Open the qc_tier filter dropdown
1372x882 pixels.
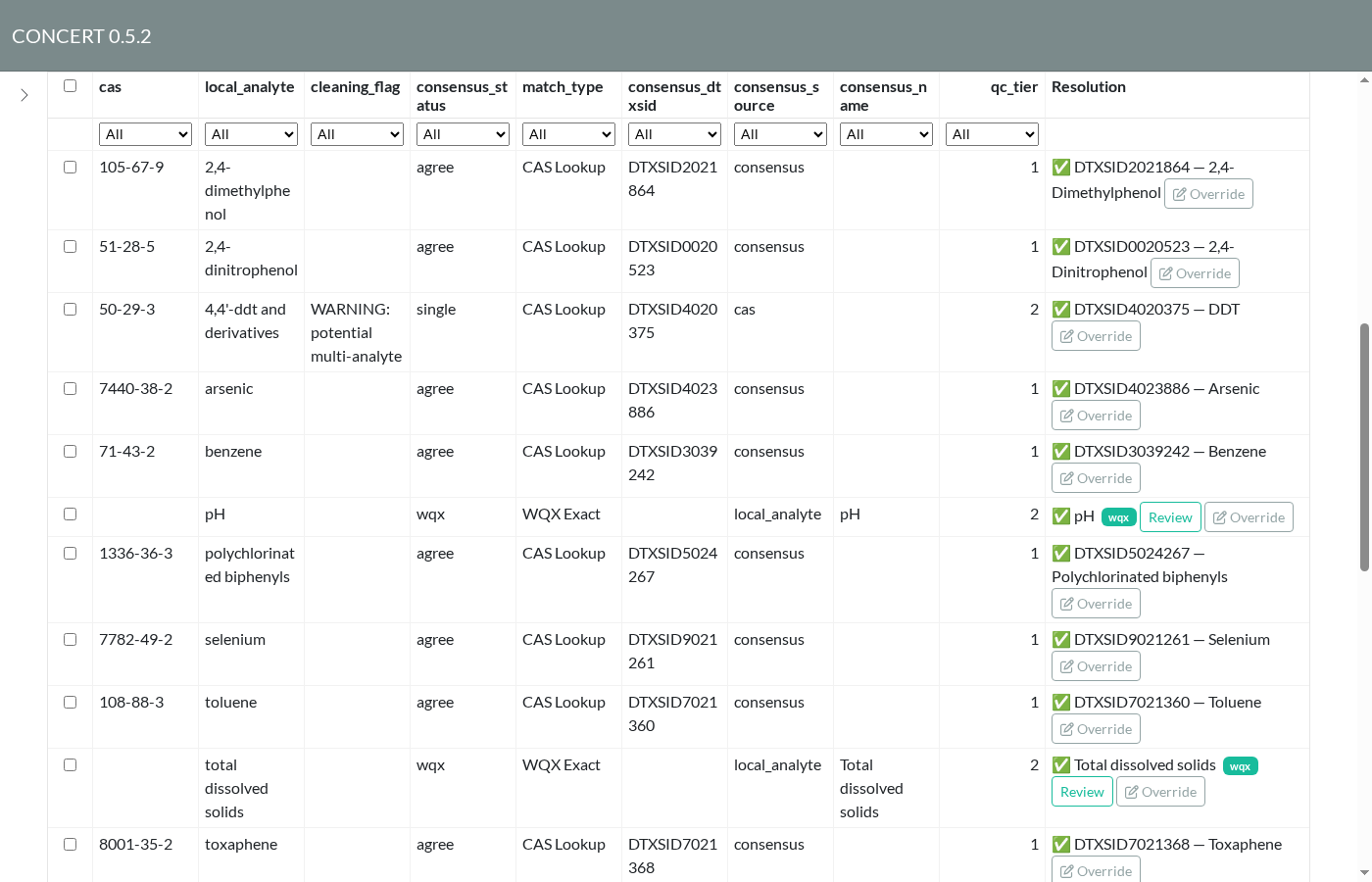(992, 134)
